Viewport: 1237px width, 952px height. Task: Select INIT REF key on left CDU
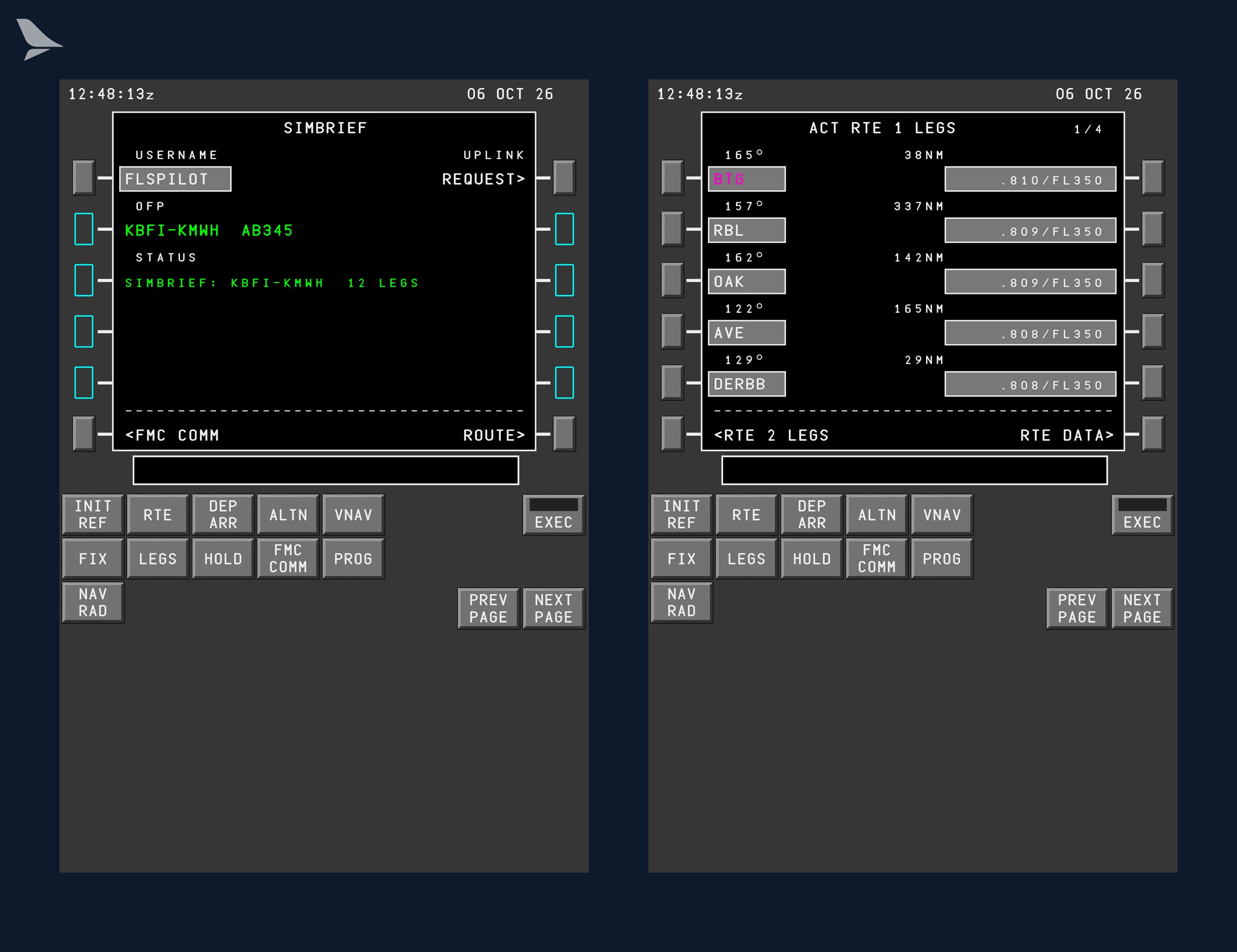click(x=93, y=514)
